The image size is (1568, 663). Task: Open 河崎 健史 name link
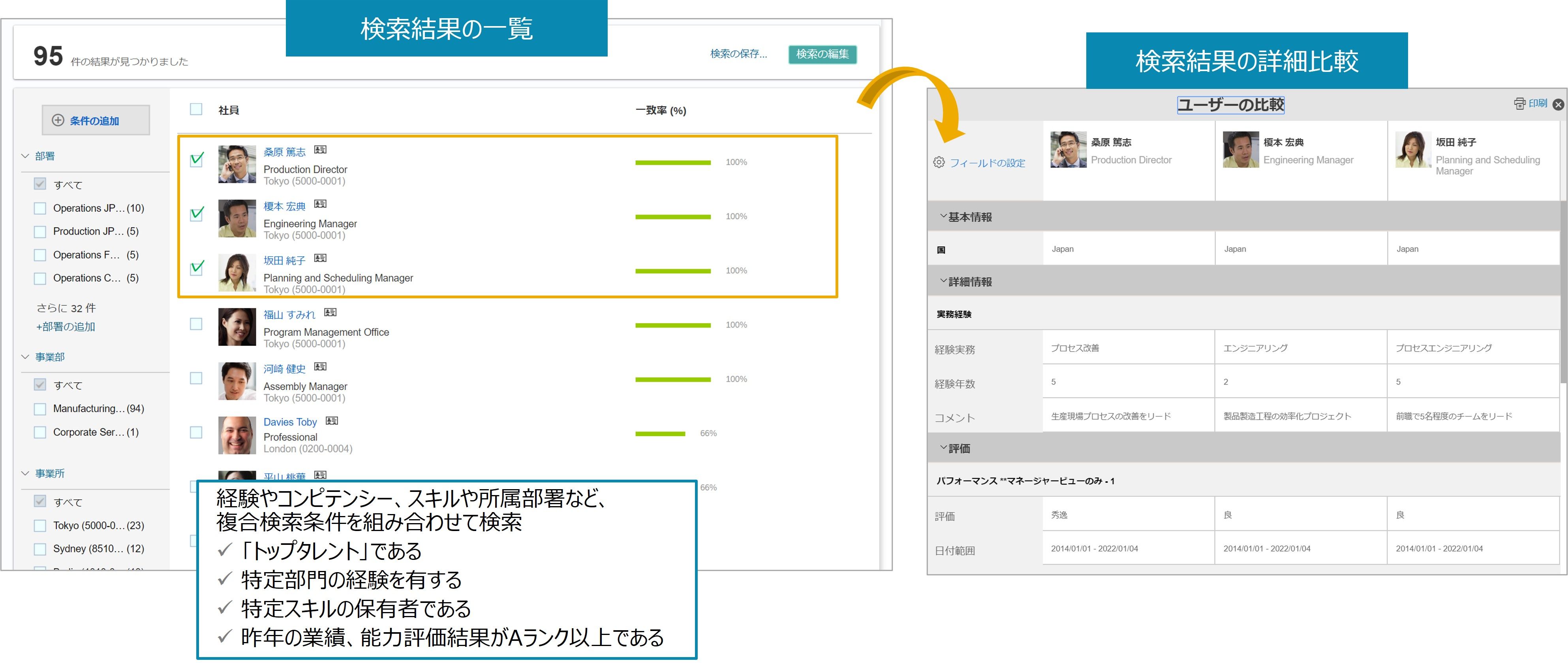click(x=284, y=369)
